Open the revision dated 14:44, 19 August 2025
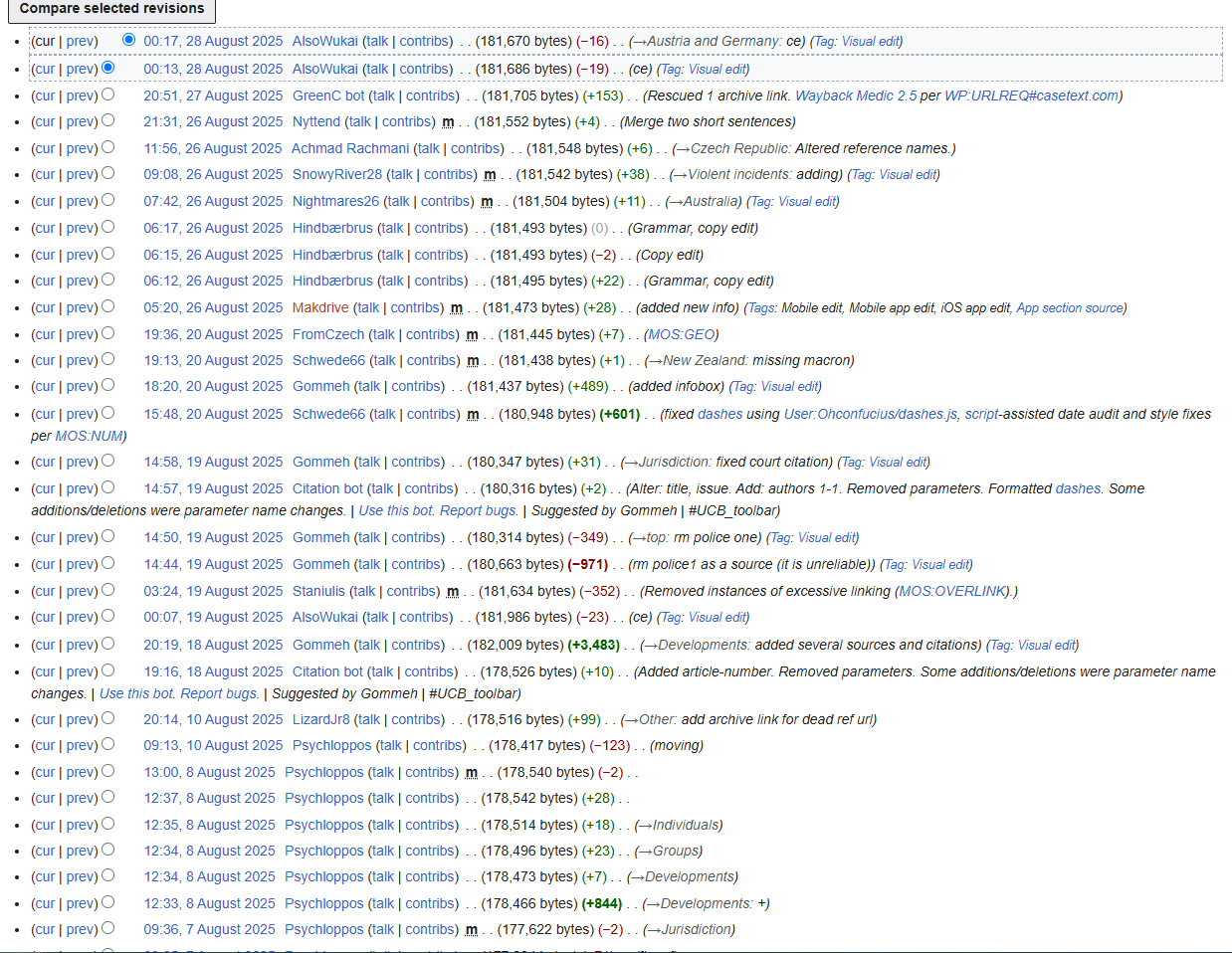 213,564
